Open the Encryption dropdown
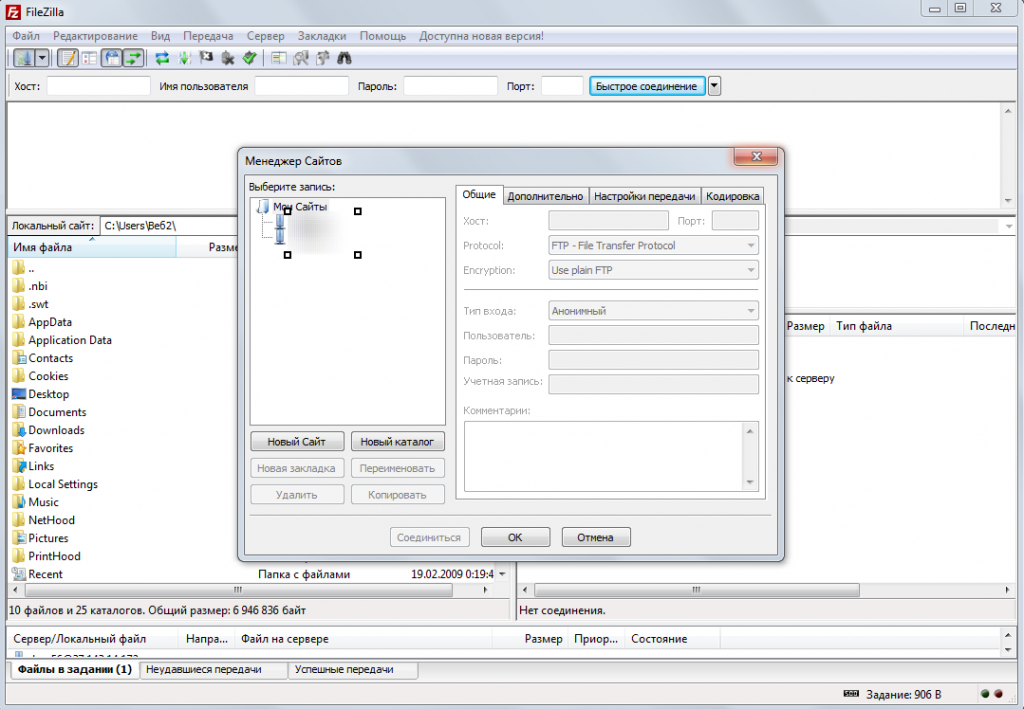1024x709 pixels. point(654,270)
